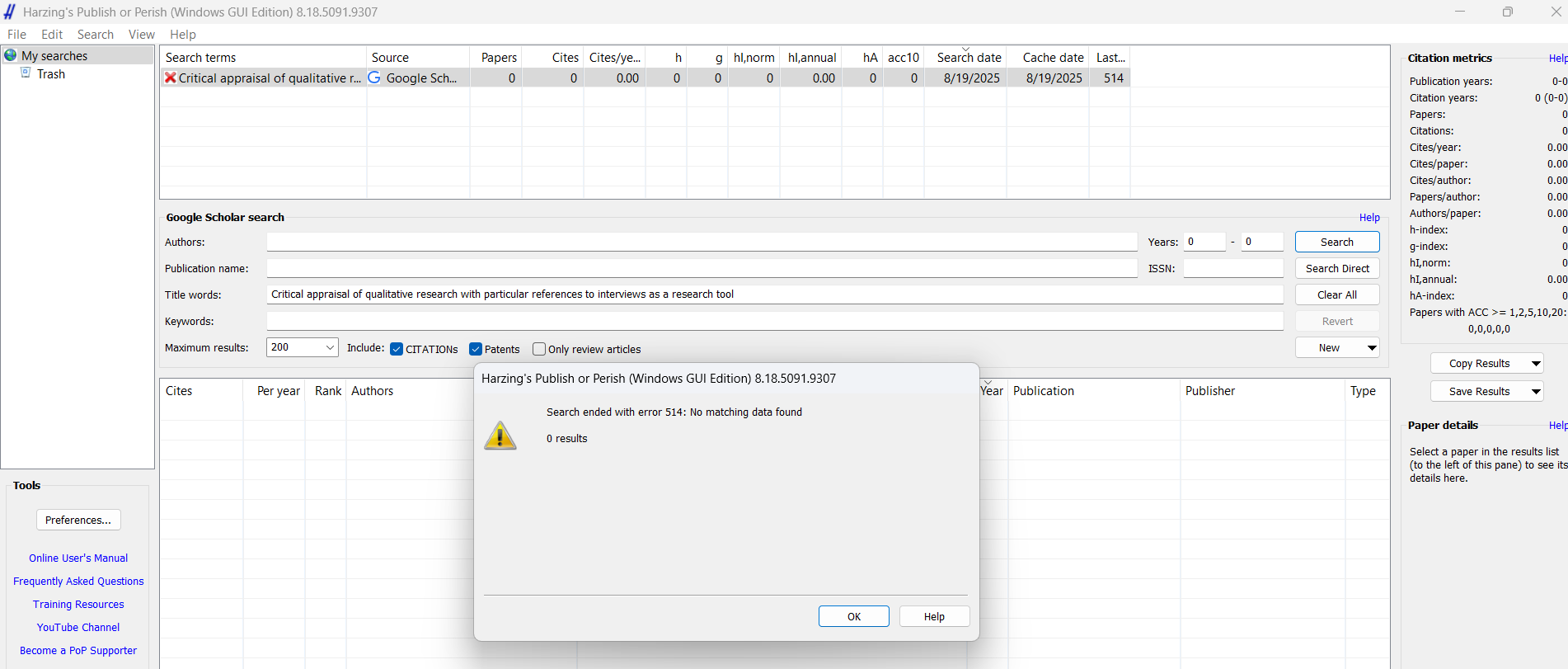Open Preferences from Tools panel
The height and width of the screenshot is (669, 1568).
click(78, 520)
